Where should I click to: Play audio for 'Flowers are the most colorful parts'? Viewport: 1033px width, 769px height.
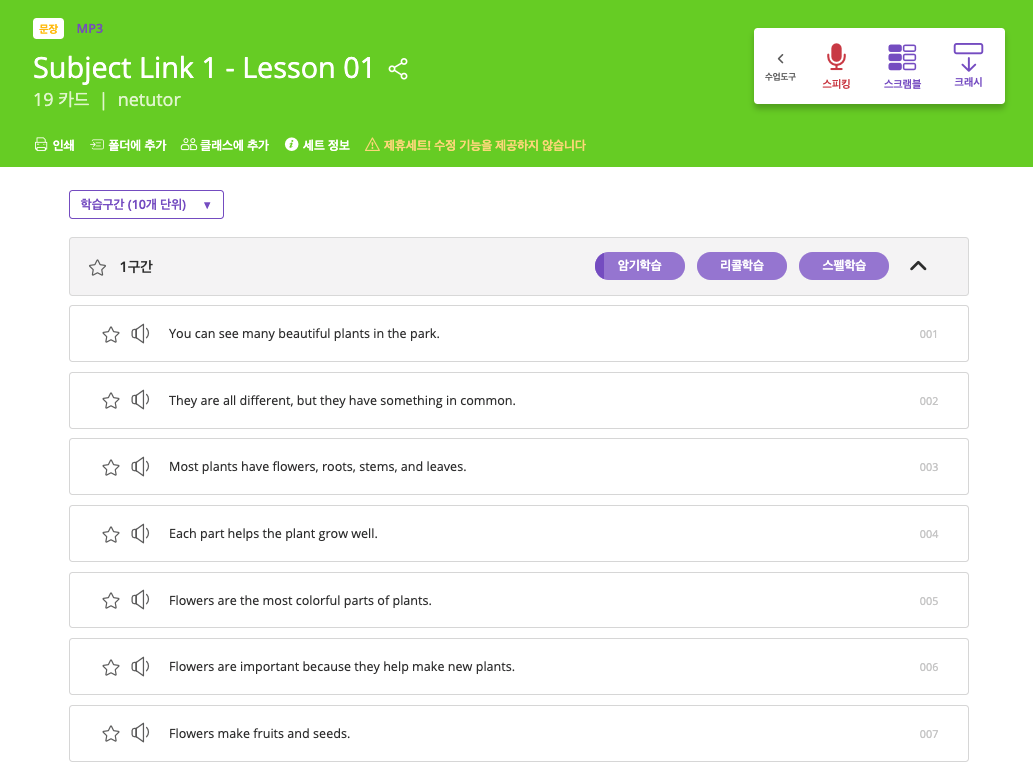pos(140,600)
